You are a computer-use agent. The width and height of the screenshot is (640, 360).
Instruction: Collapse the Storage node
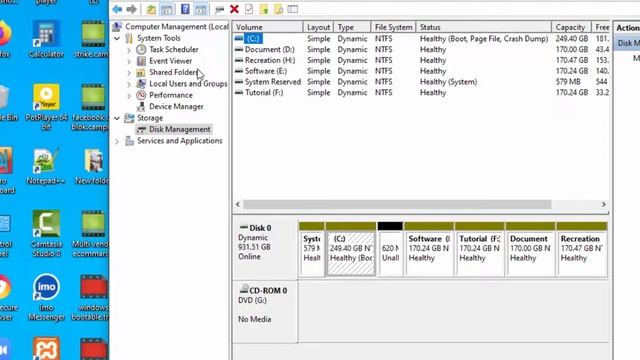117,118
